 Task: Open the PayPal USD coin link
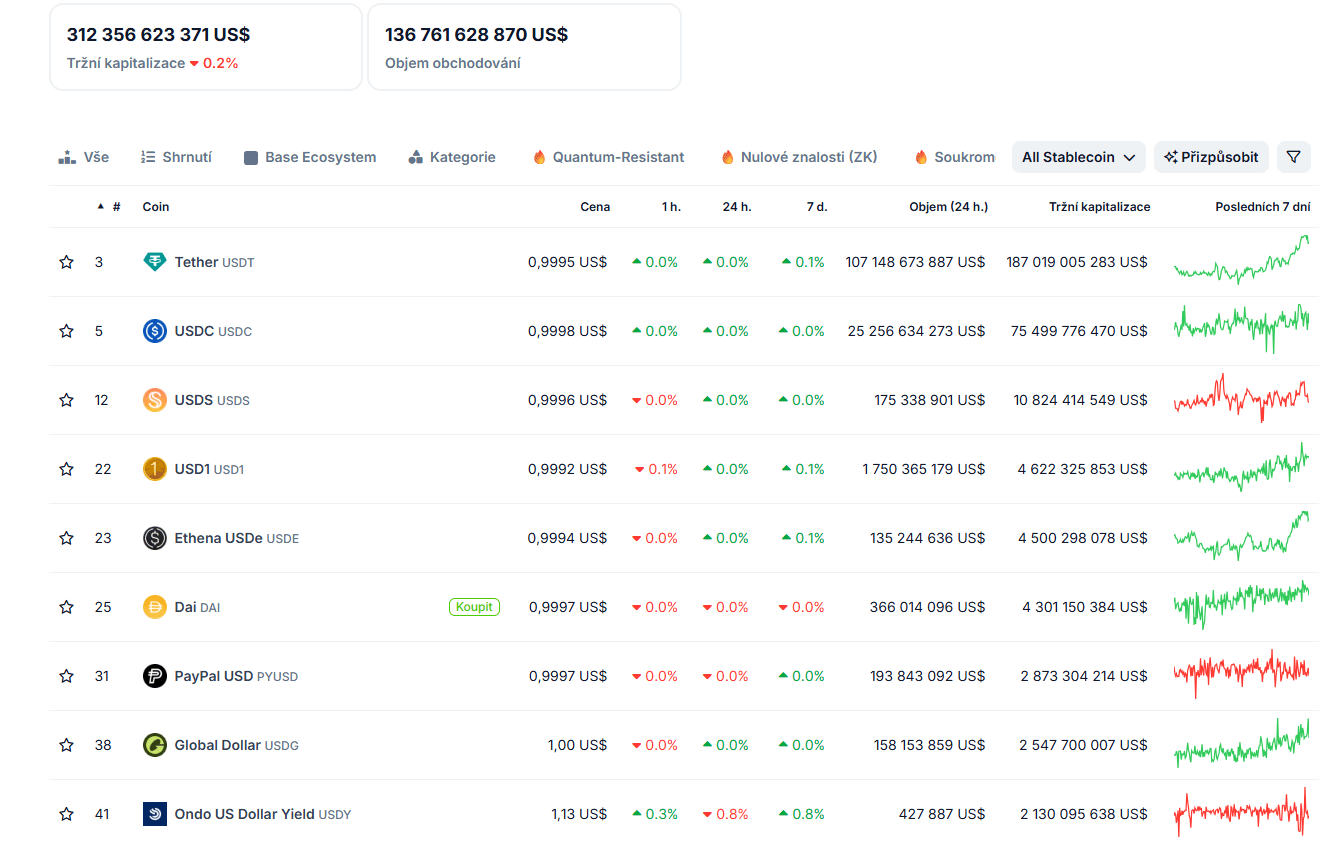(x=236, y=676)
